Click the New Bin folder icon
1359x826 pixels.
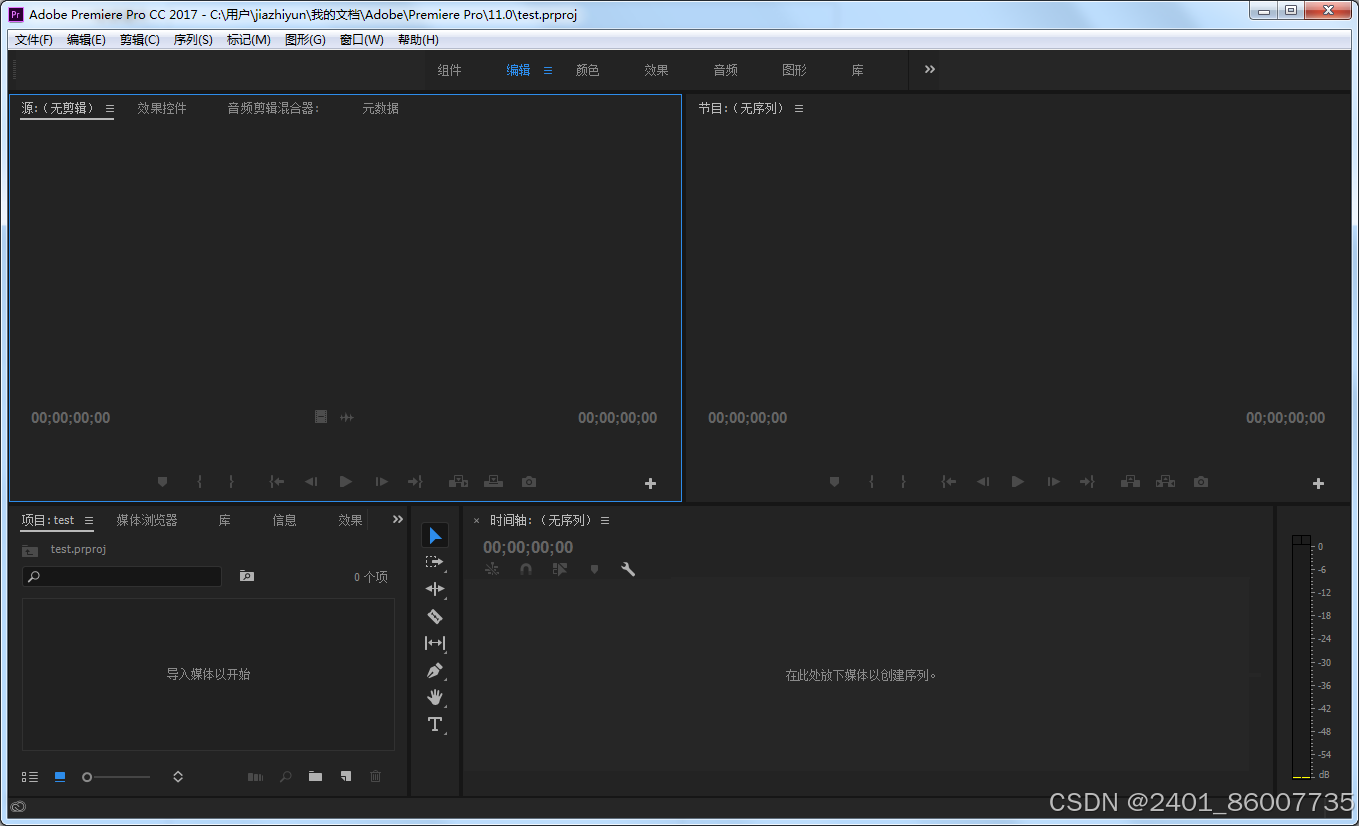[x=316, y=776]
